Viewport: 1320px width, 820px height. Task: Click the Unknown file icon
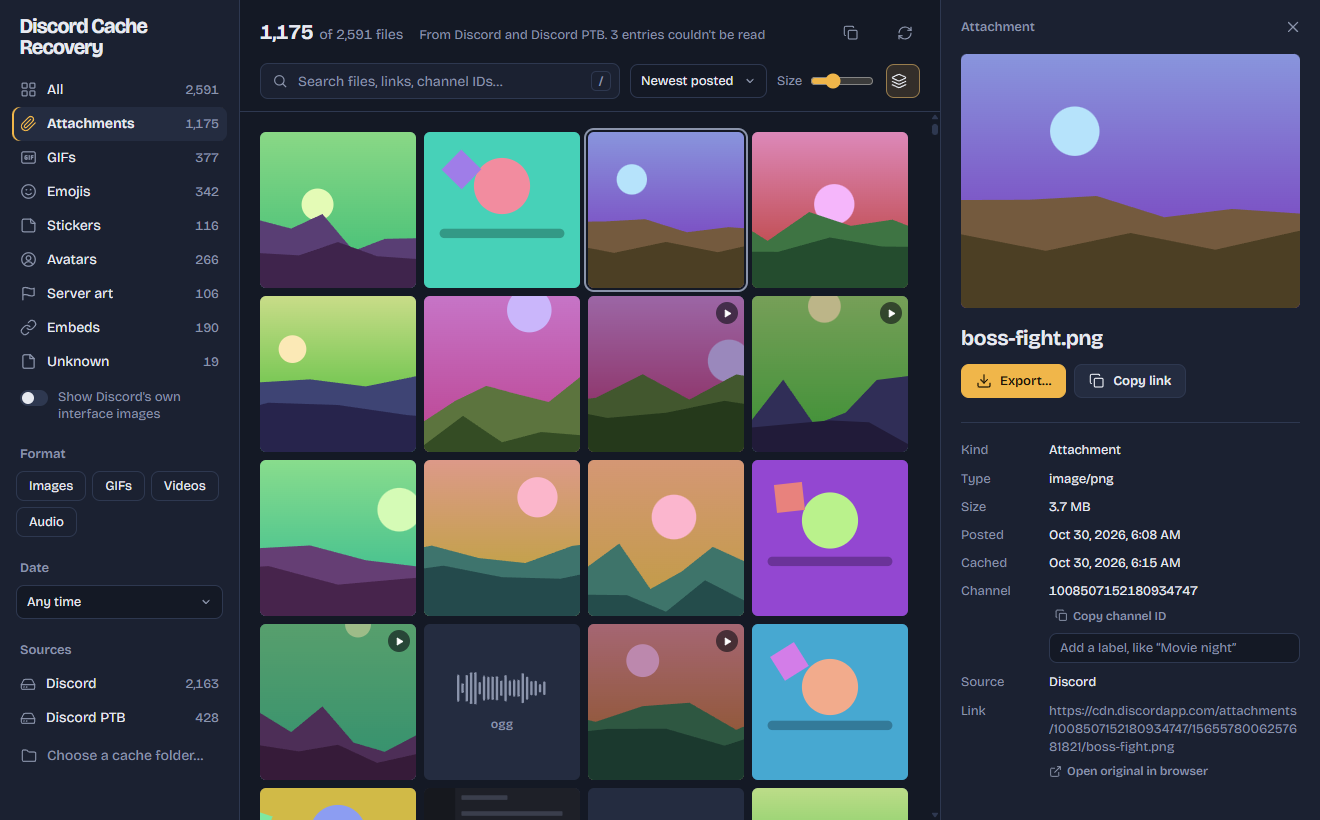[x=29, y=361]
